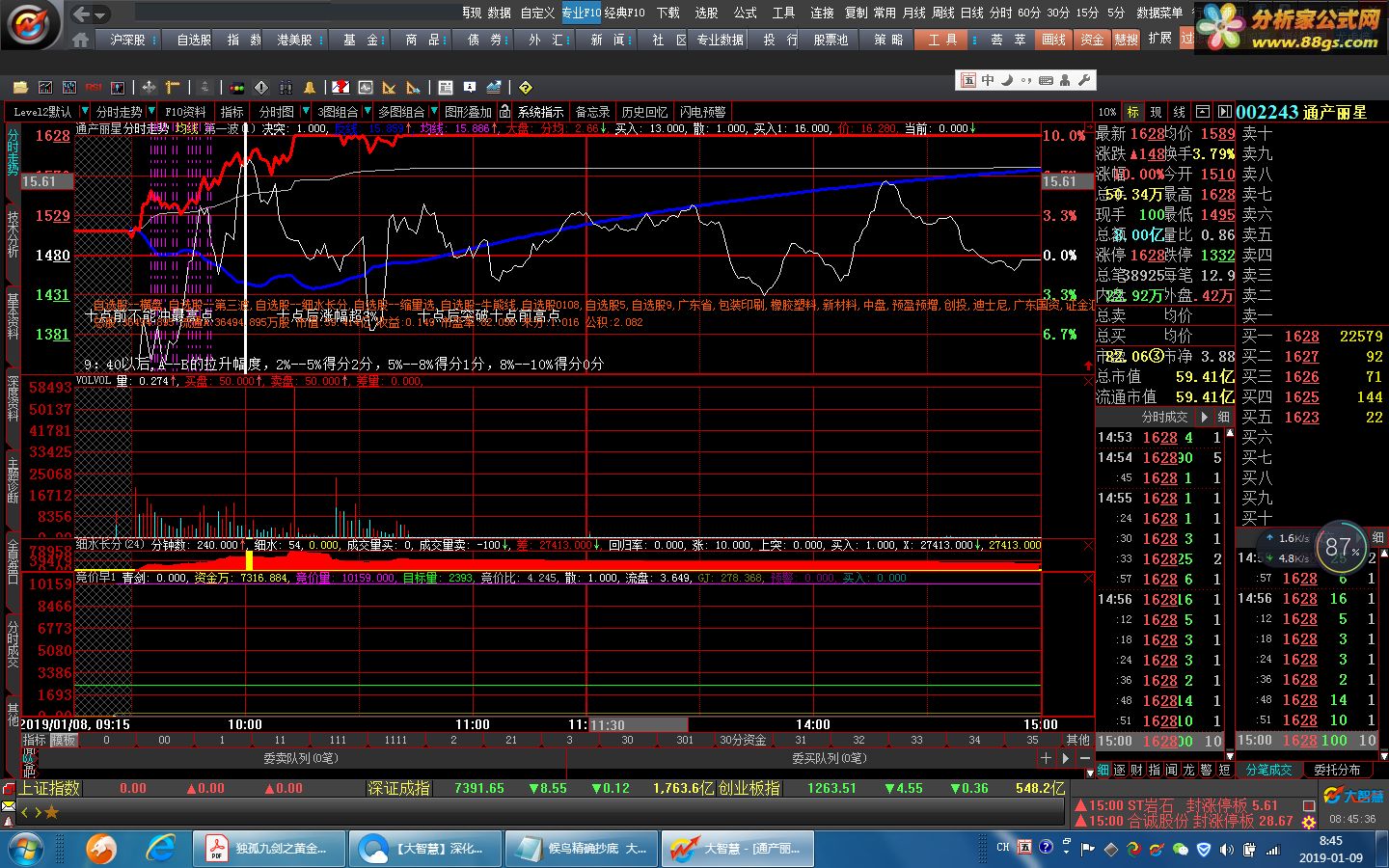Click the red RSI indicator toolbar icon

(x=94, y=87)
